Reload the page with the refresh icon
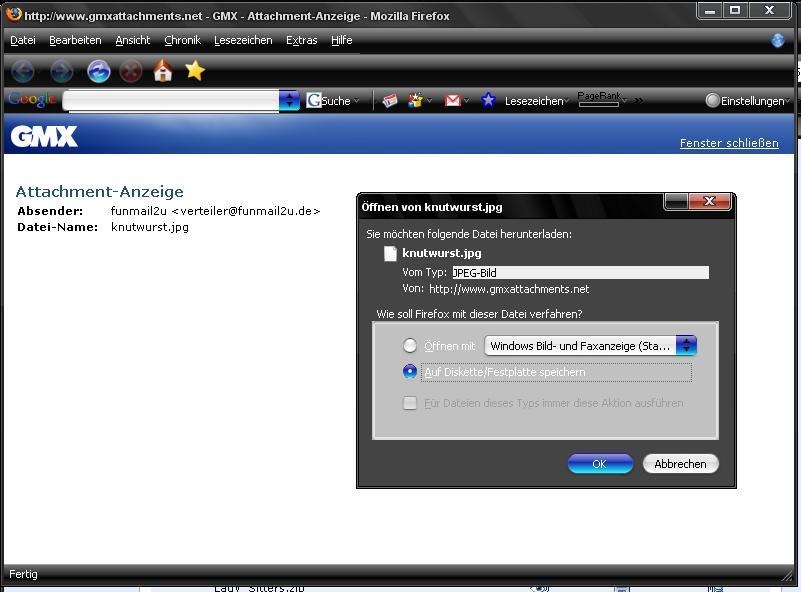The image size is (801, 592). coord(98,71)
